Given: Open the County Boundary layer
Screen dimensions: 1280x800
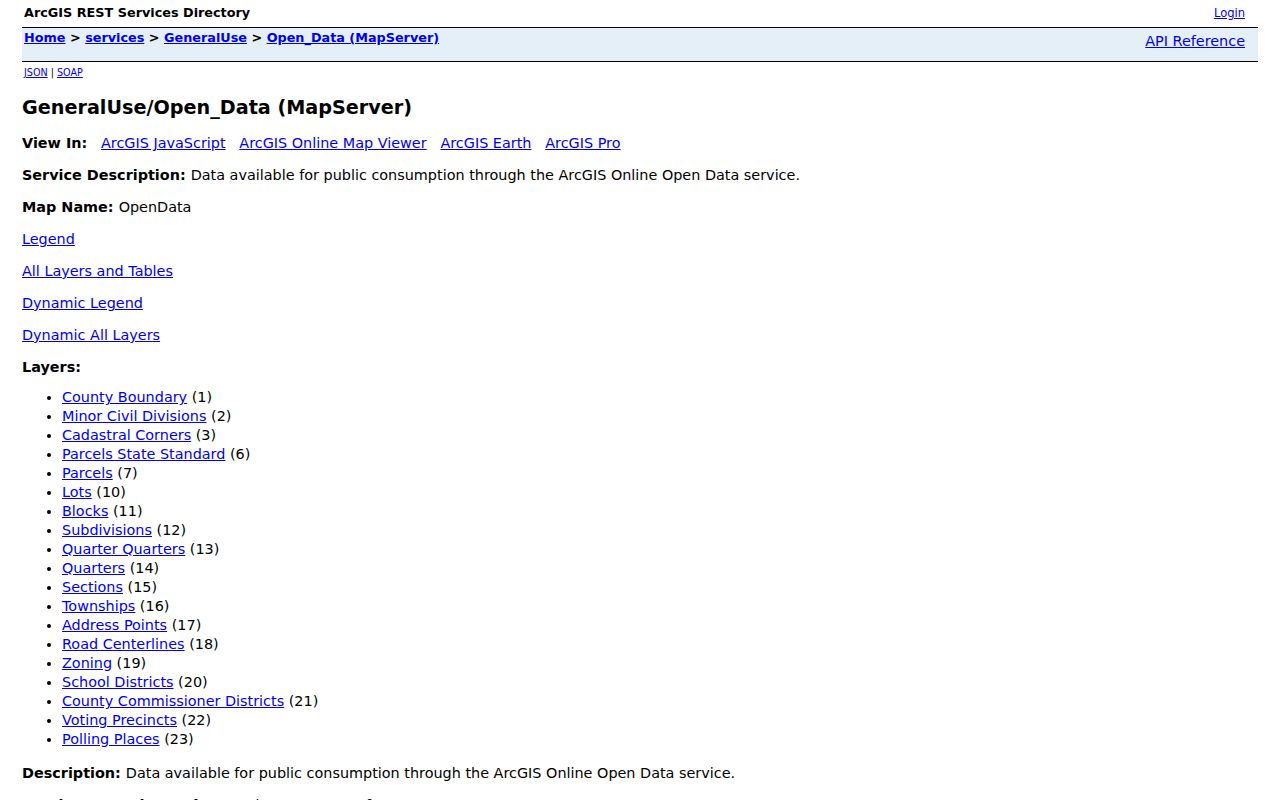Looking at the screenshot, I should tap(124, 397).
